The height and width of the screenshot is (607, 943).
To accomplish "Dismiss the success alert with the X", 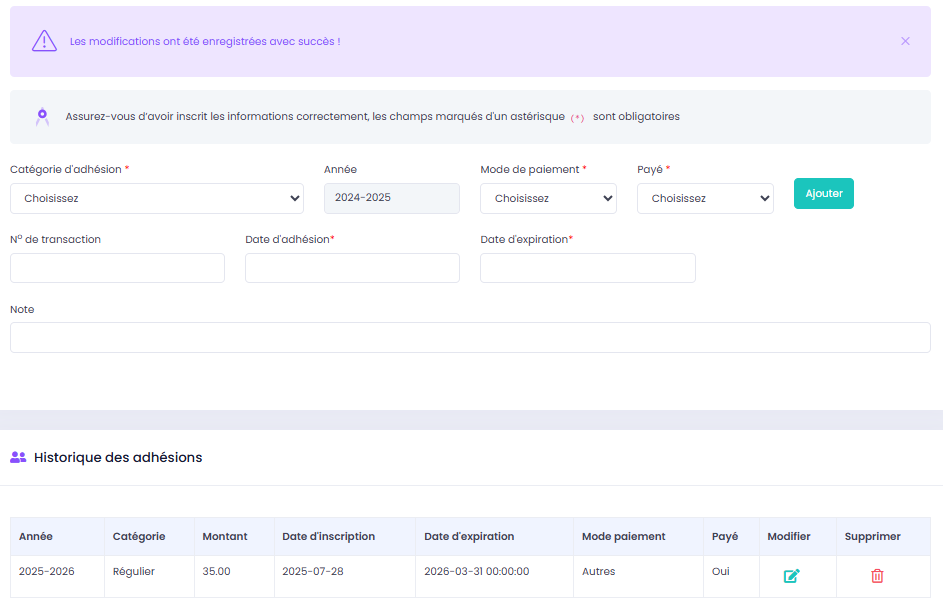I will point(905,41).
